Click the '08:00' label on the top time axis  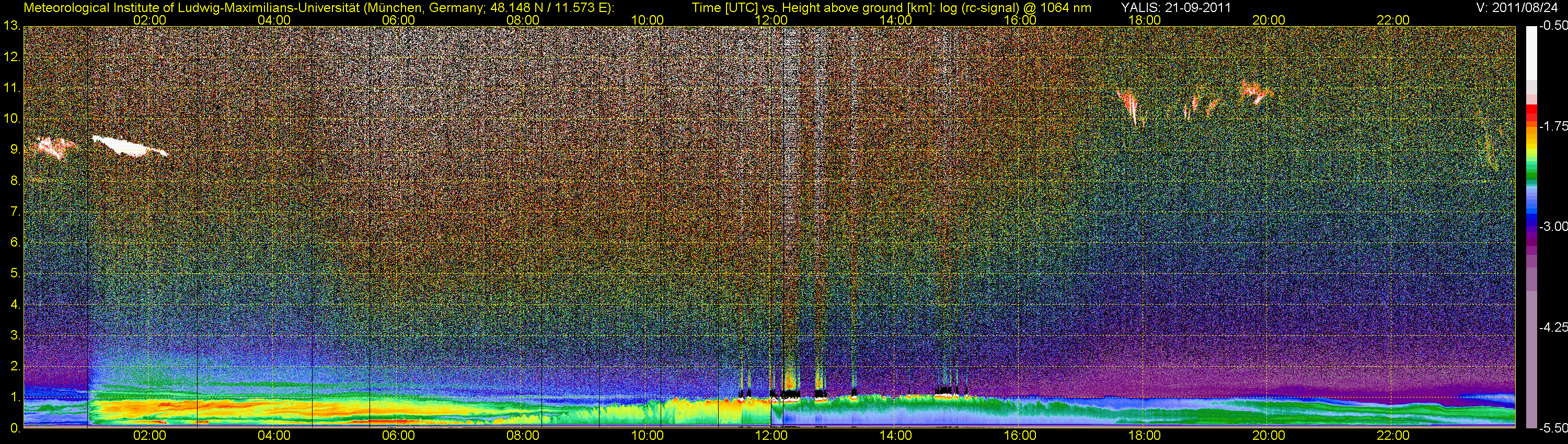522,20
